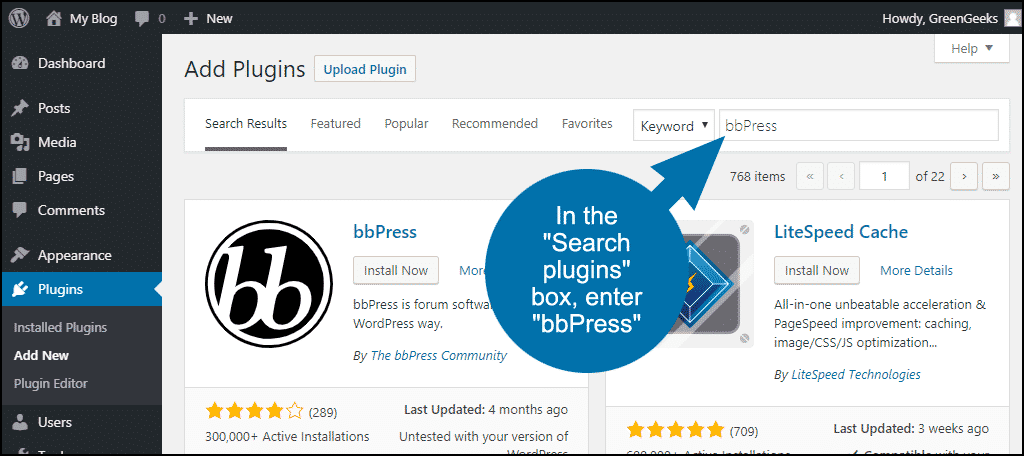Open The bbPress Community author link
1024x456 pixels.
tap(438, 356)
